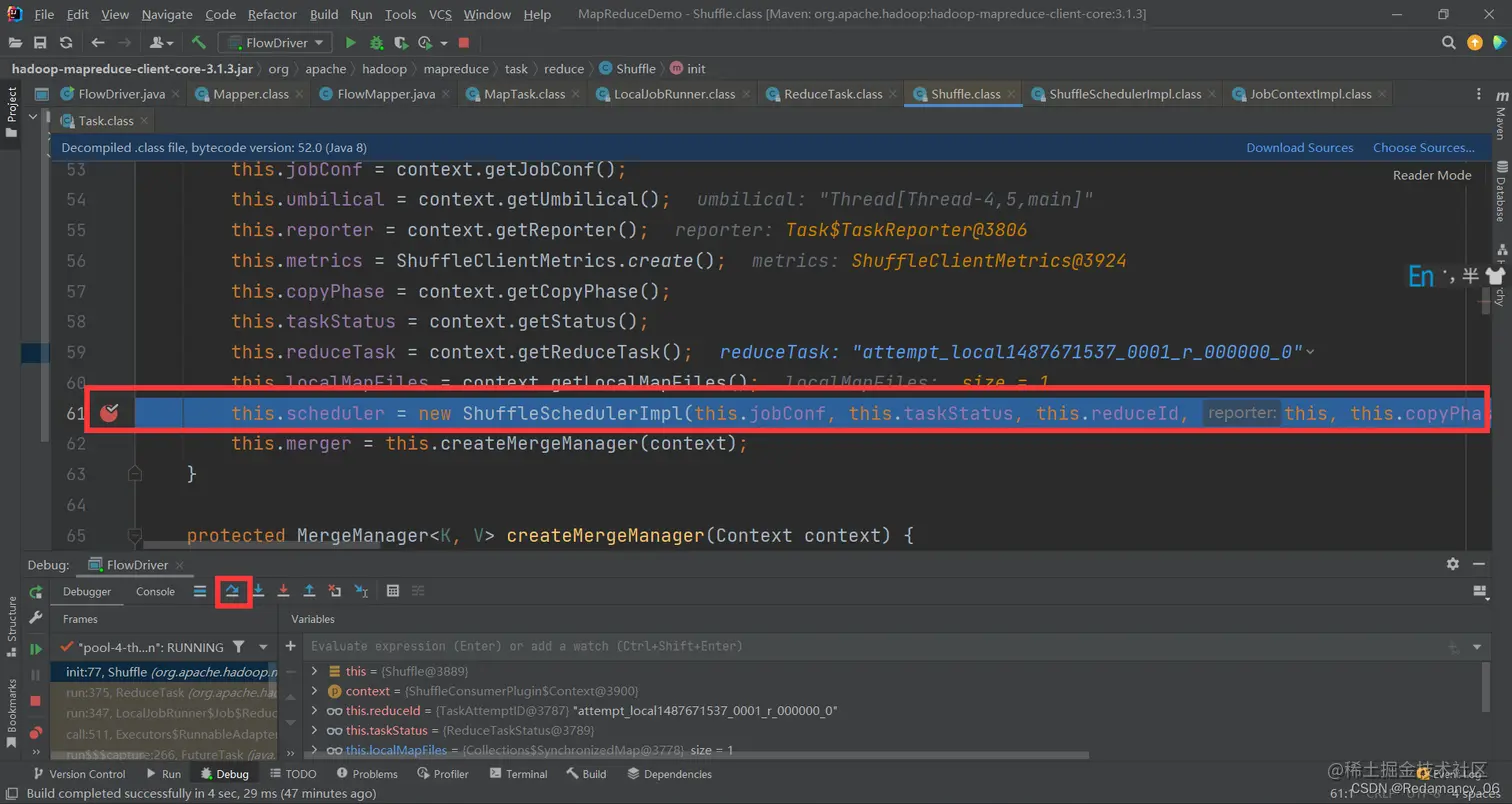Switch to the Console tab

point(155,592)
